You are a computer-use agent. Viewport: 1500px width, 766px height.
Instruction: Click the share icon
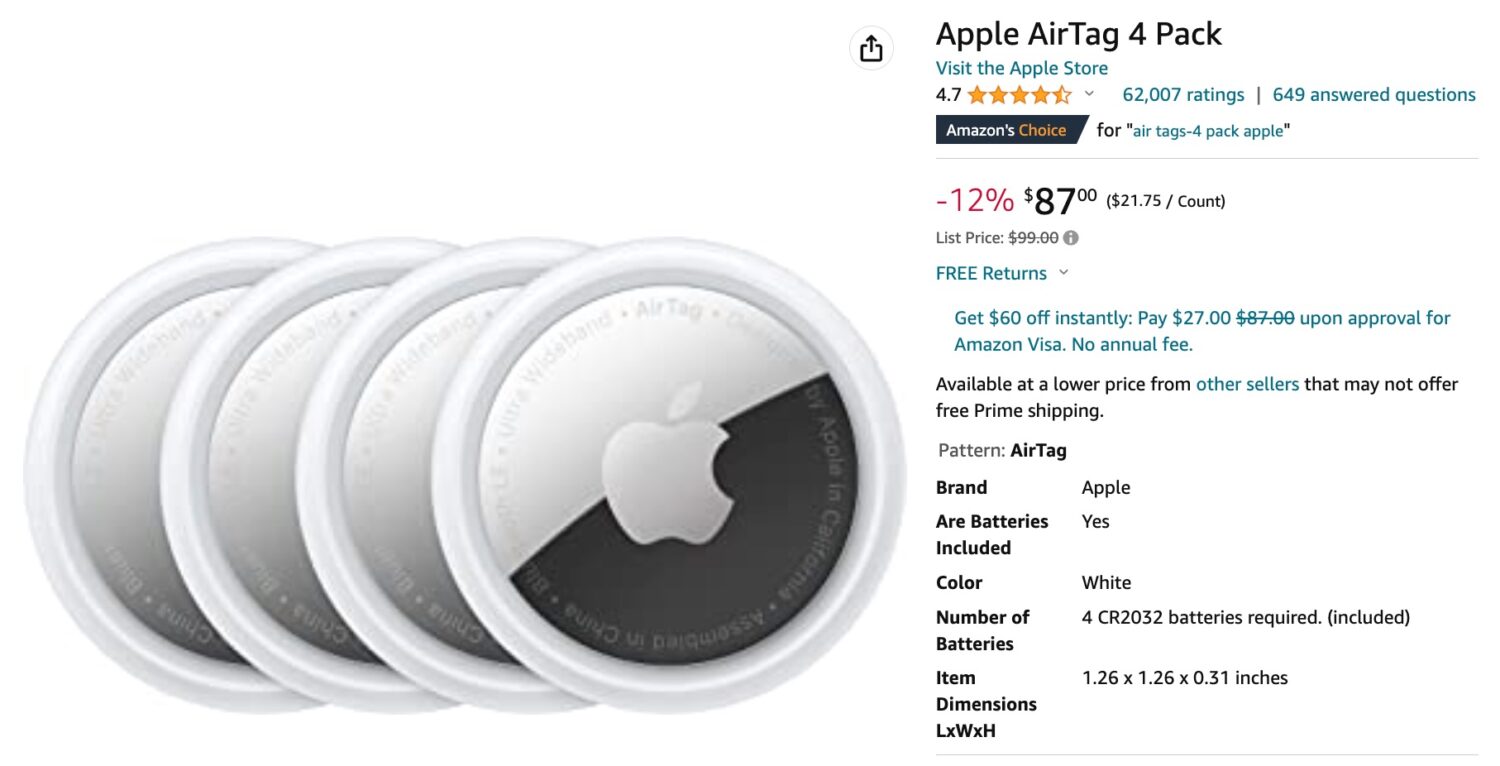point(874,47)
